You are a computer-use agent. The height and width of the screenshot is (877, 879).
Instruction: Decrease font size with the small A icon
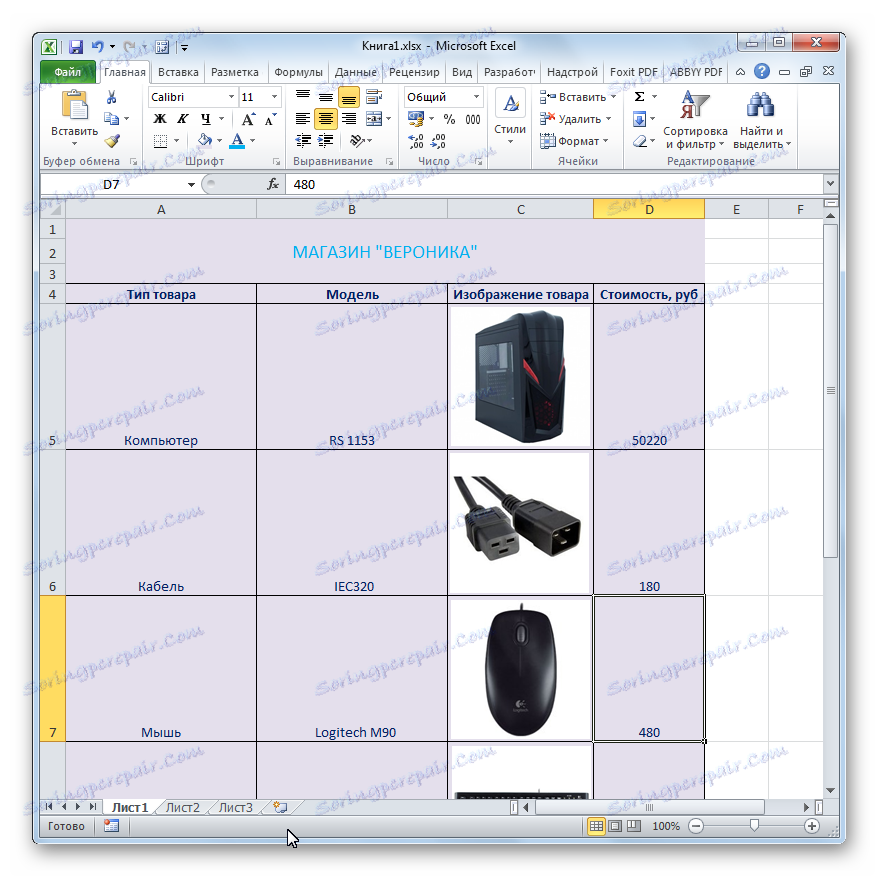(x=270, y=119)
